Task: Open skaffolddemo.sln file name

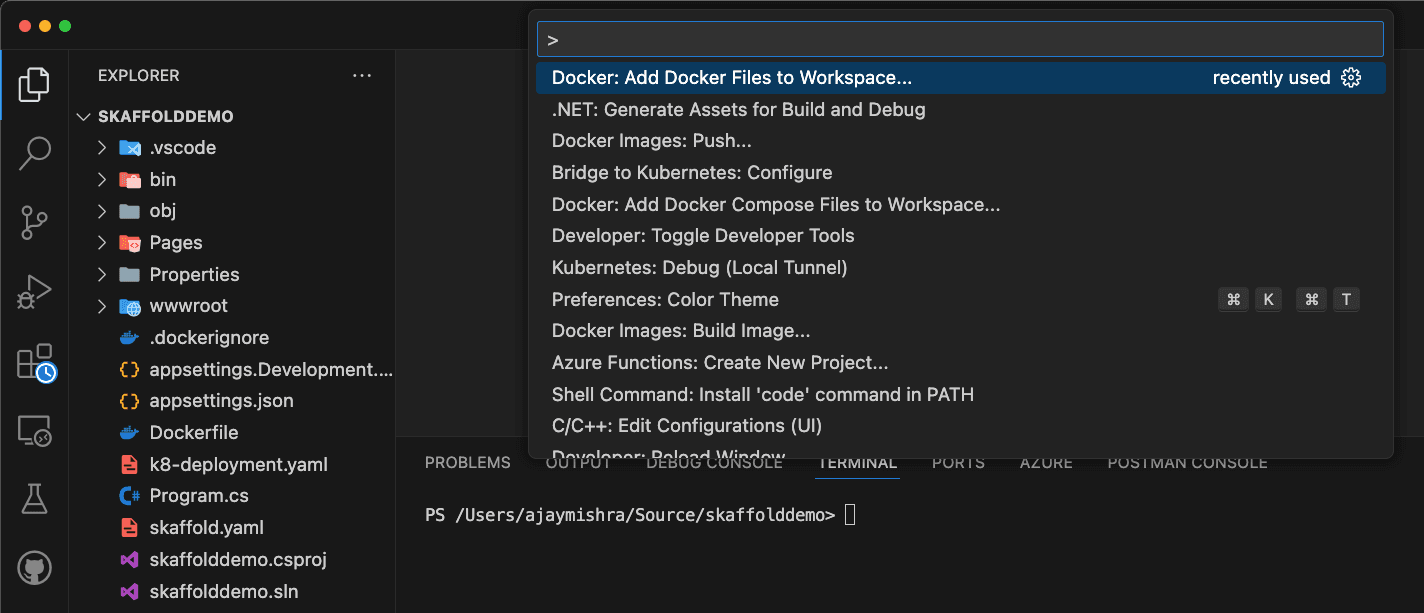Action: point(223,591)
